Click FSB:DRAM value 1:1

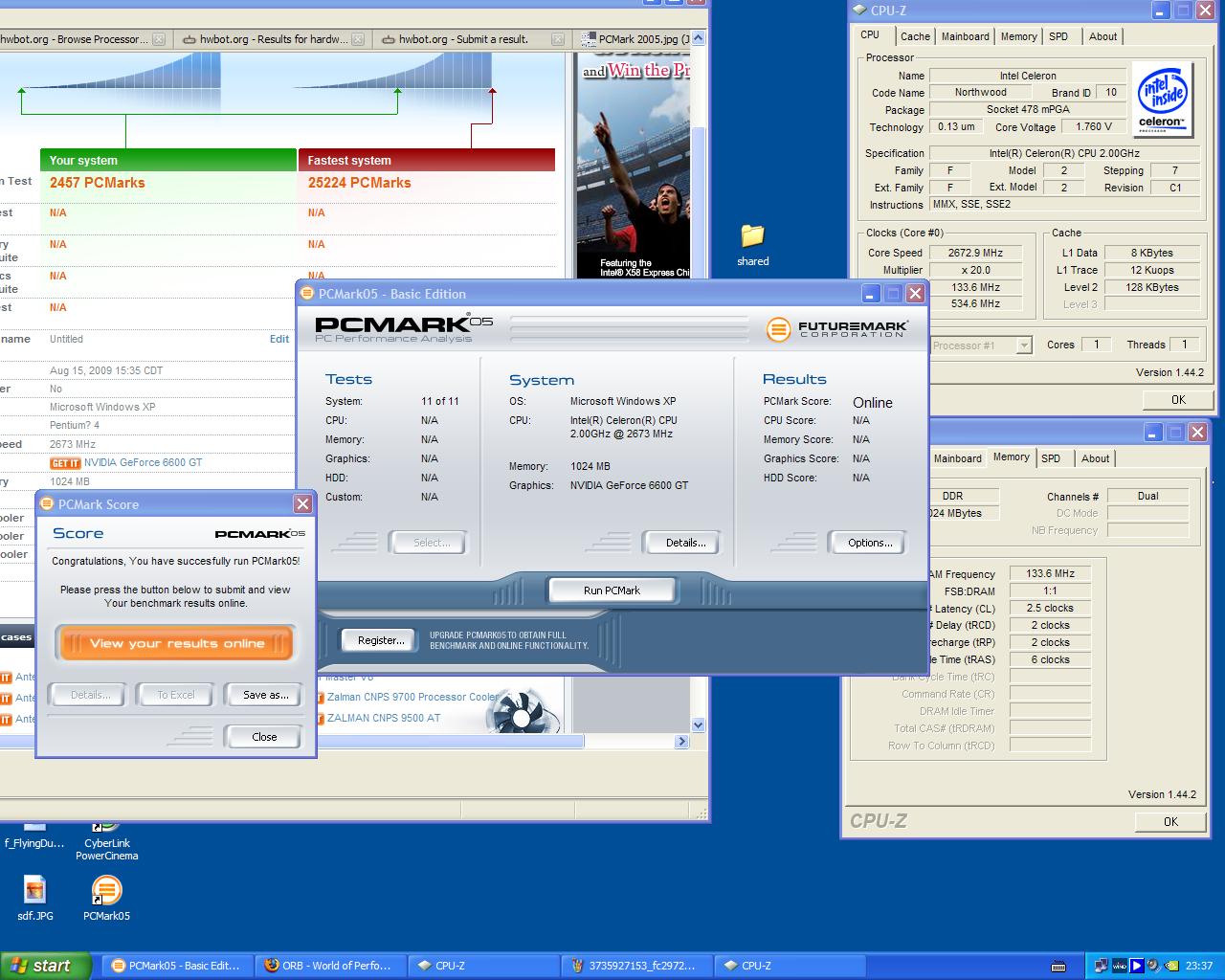(1050, 590)
